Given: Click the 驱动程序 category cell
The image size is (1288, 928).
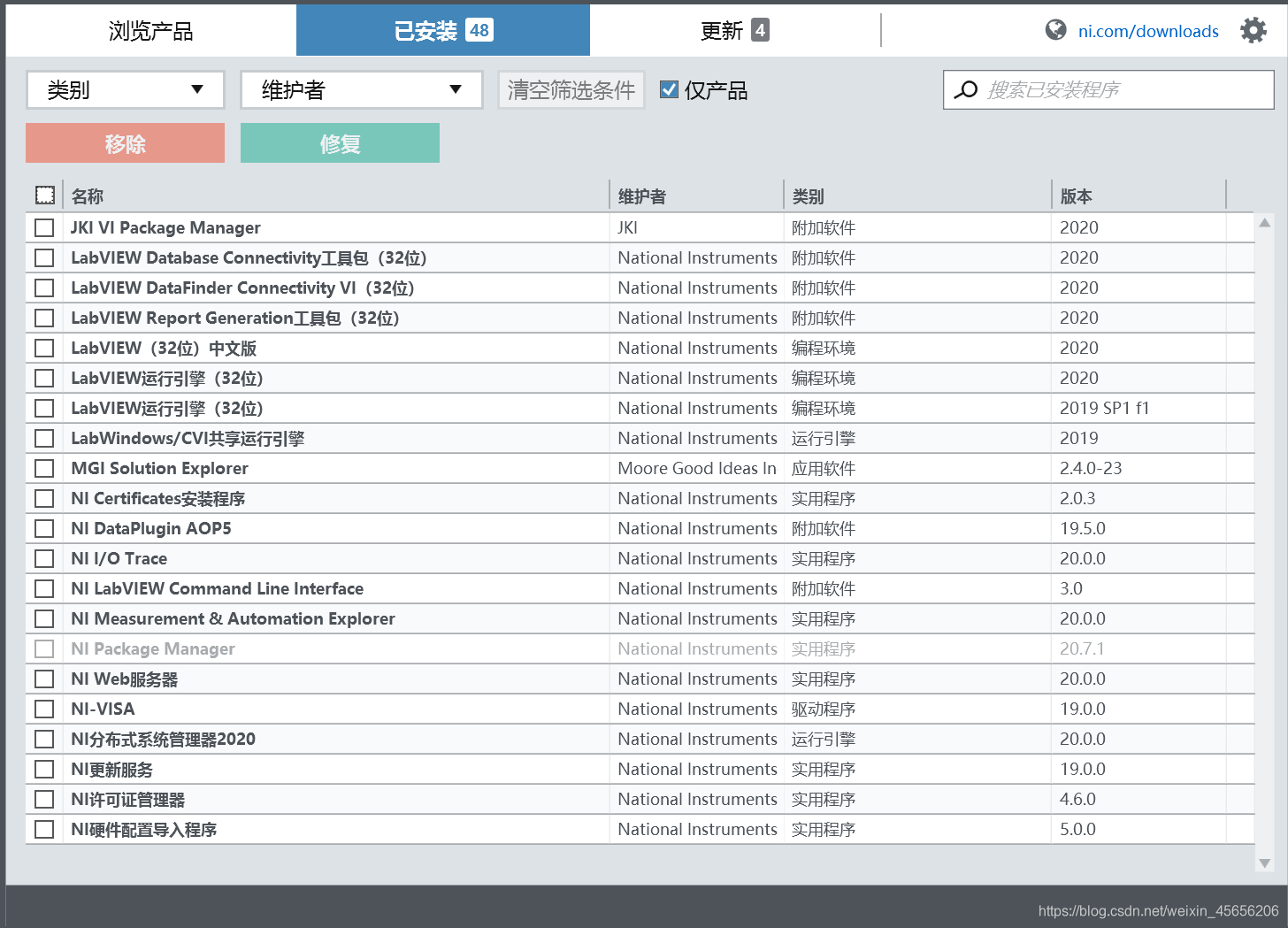Looking at the screenshot, I should pyautogui.click(x=824, y=709).
